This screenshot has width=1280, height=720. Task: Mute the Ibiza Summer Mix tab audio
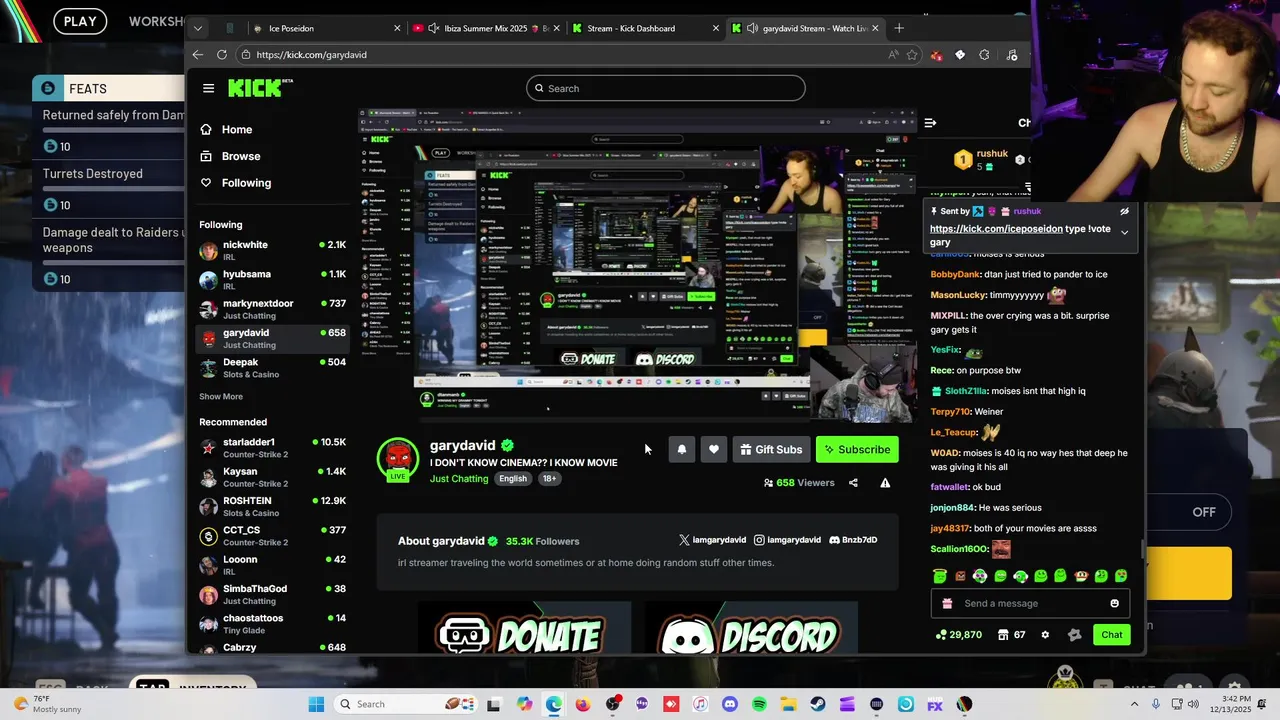(433, 28)
